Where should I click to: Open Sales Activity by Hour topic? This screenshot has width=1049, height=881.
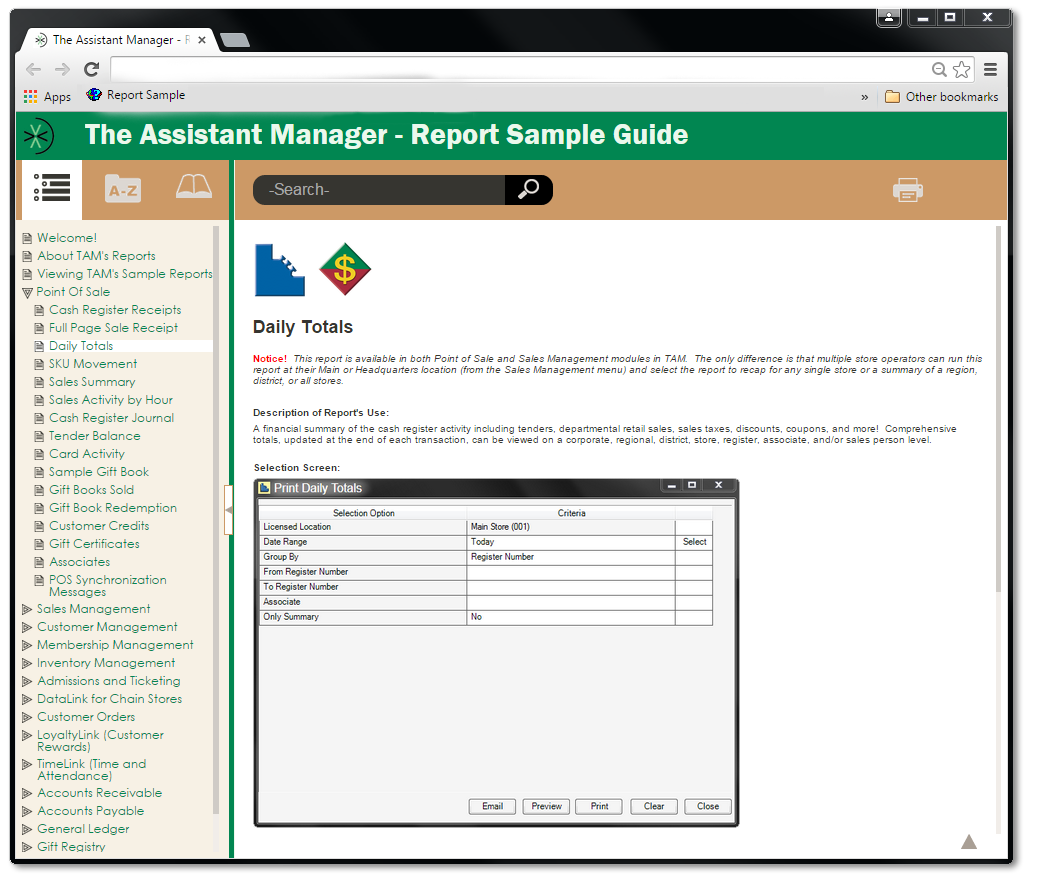click(110, 401)
